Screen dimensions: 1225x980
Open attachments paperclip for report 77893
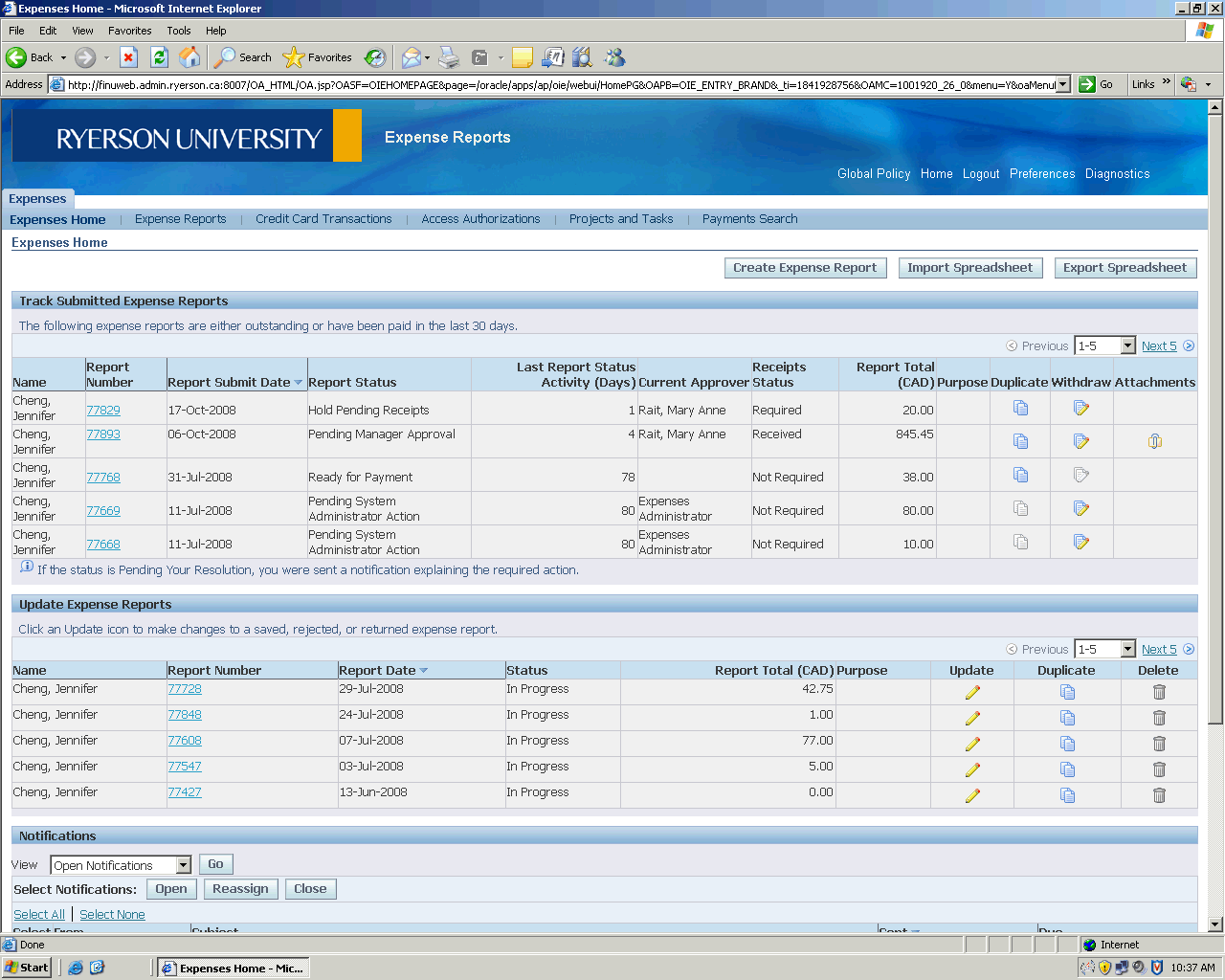(x=1154, y=441)
